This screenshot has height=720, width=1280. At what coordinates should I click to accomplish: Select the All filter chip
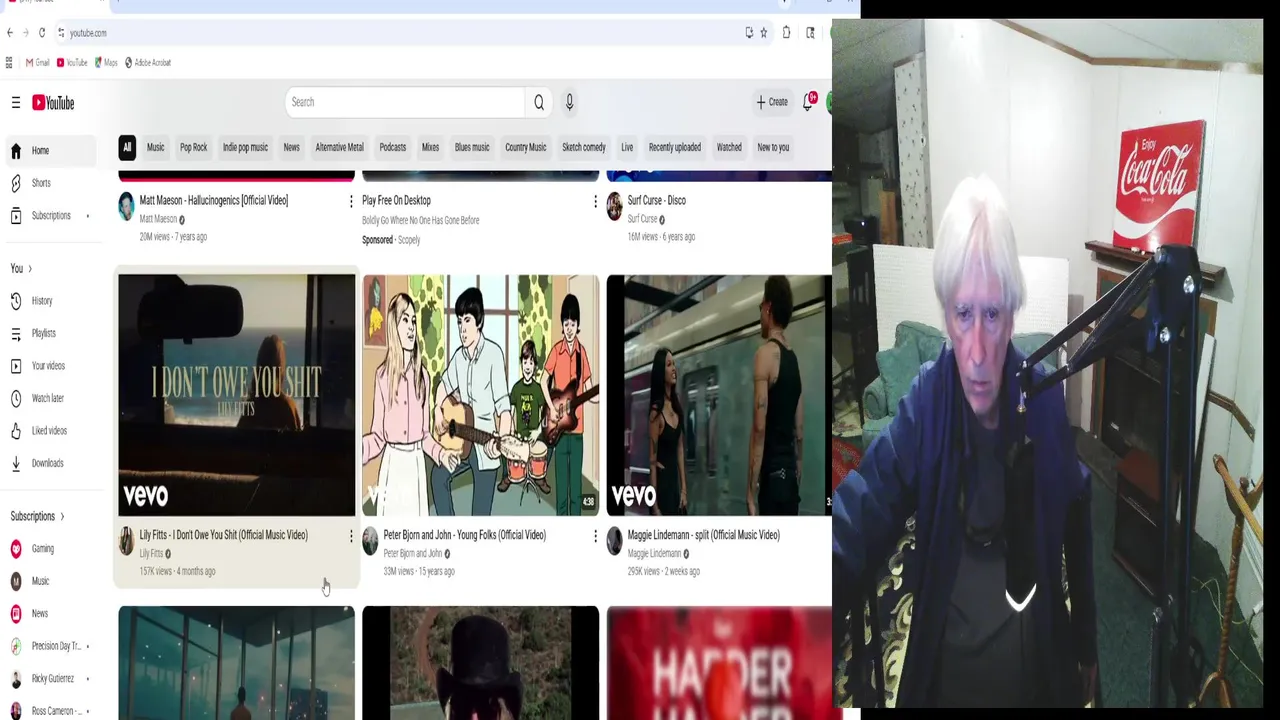(x=127, y=147)
